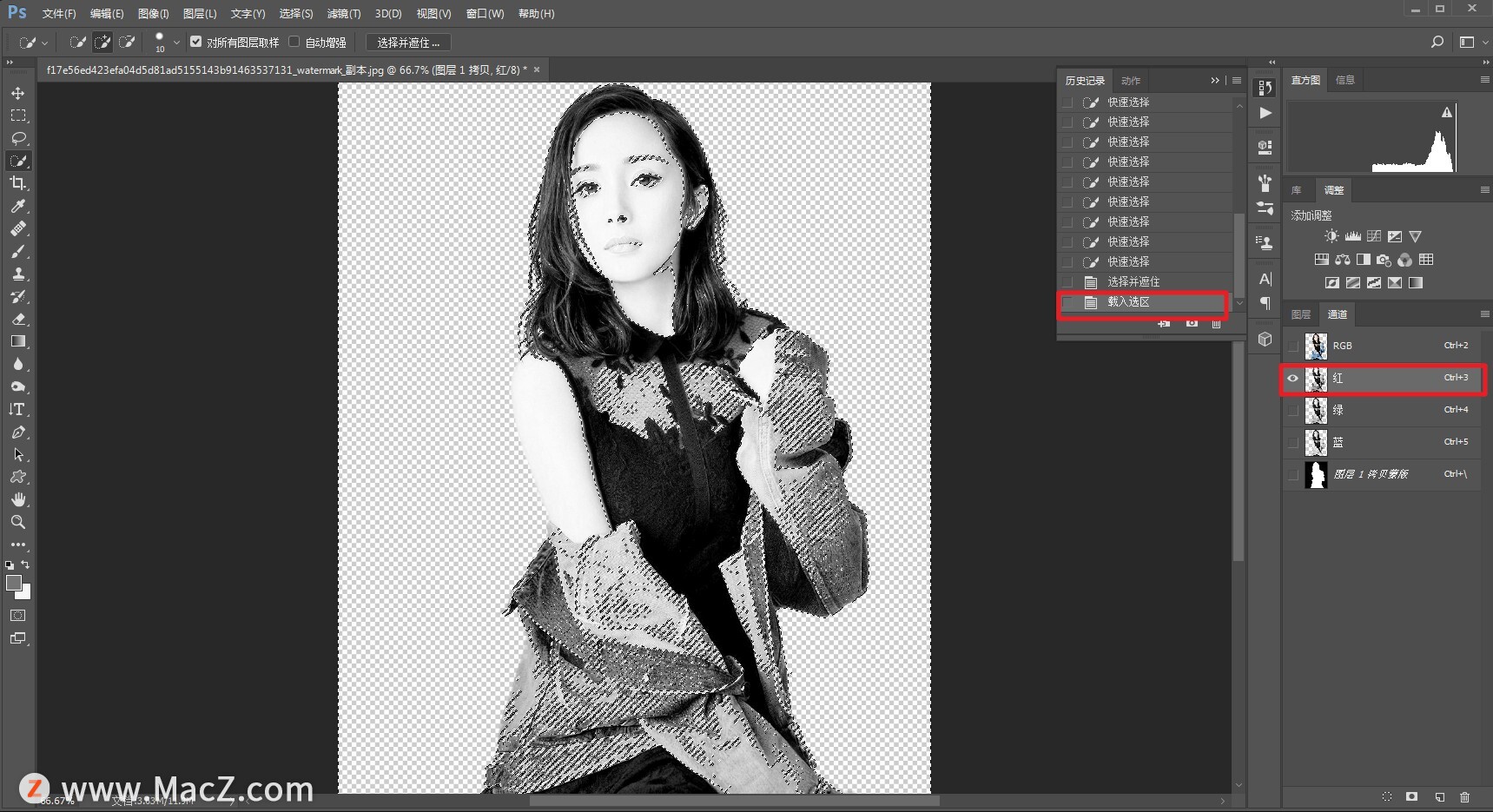
Task: Select the Clone Stamp tool
Action: coord(17,274)
